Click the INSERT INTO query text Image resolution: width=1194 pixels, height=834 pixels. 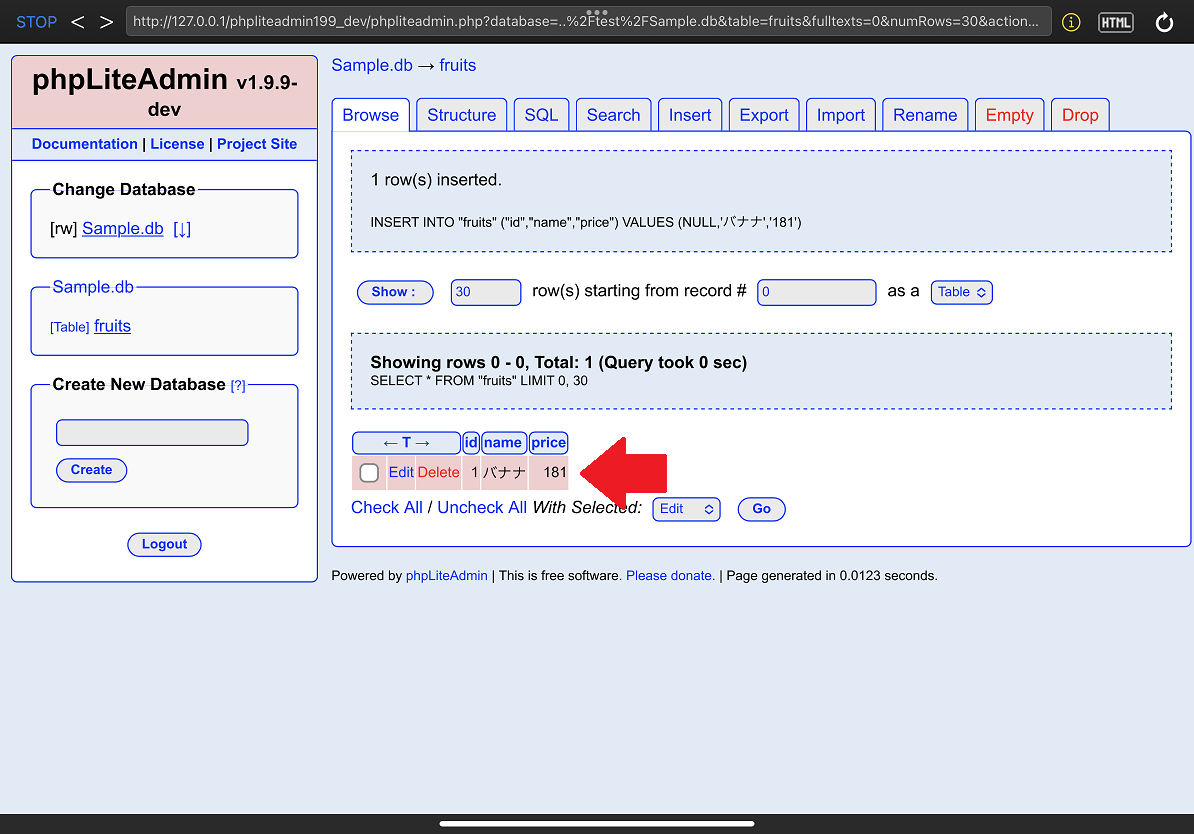click(x=586, y=222)
